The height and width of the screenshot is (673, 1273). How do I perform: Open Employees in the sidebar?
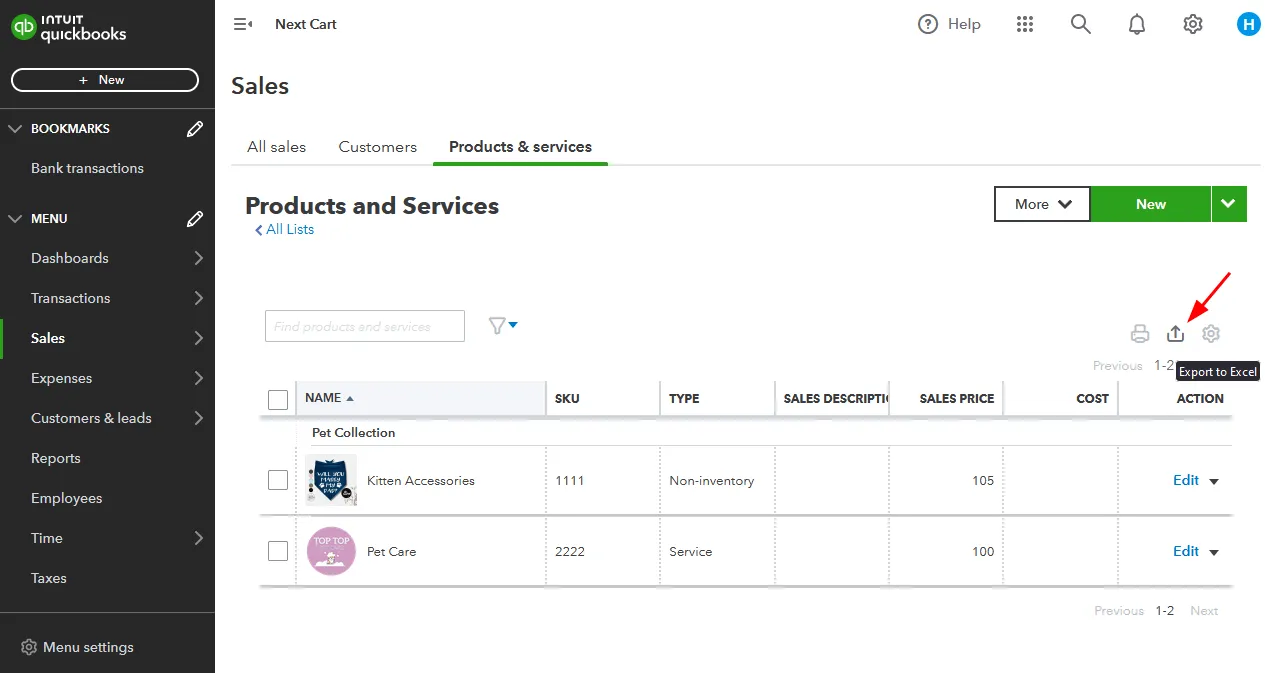coord(66,498)
